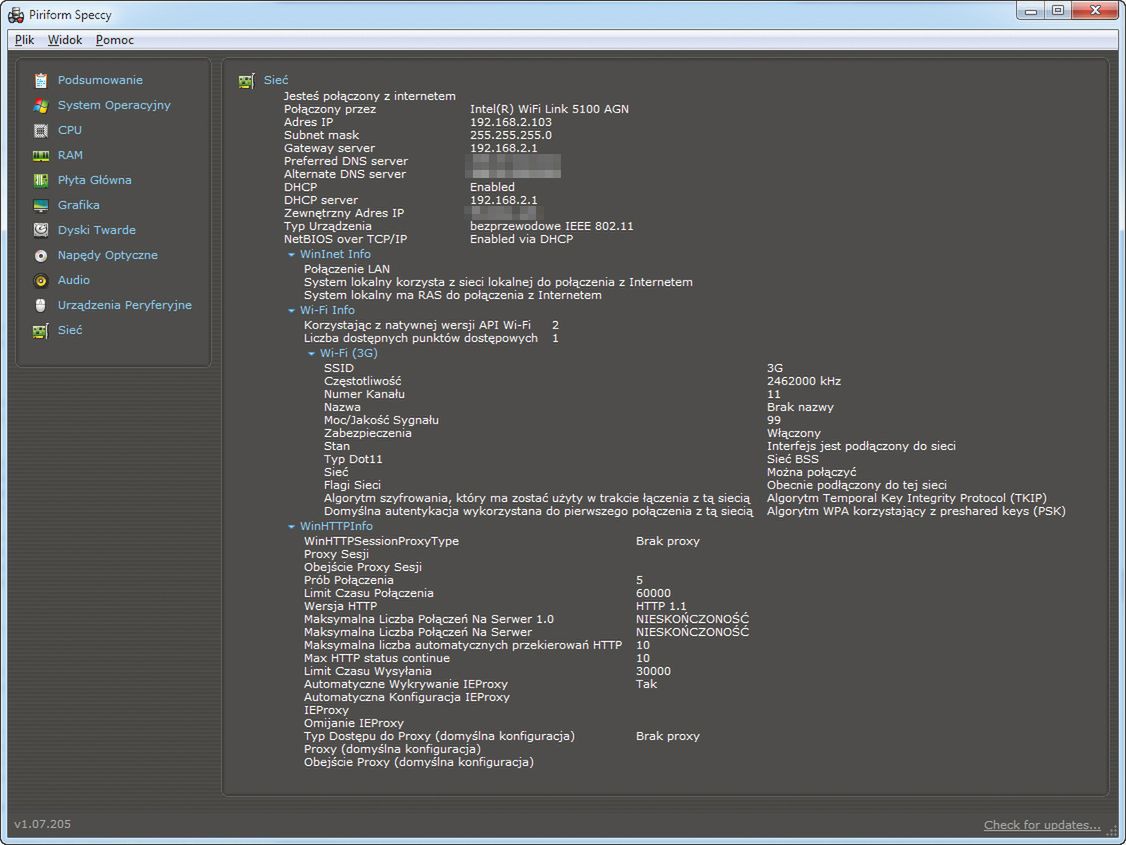Open the Płyta Główna motherboard icon

[41, 180]
